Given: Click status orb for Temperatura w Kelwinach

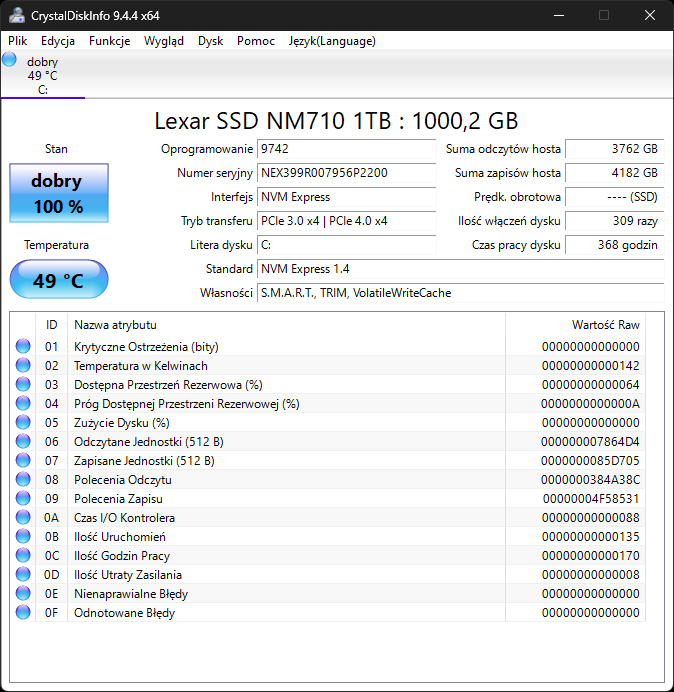Looking at the screenshot, I should tap(23, 366).
